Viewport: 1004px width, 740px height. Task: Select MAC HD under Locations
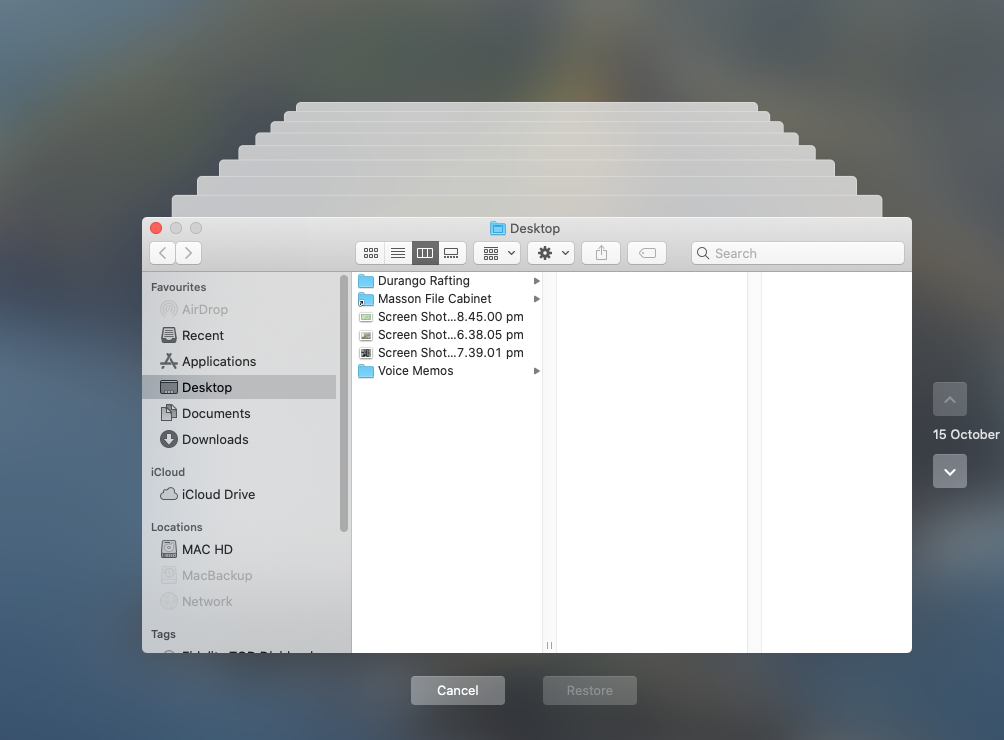(239, 549)
